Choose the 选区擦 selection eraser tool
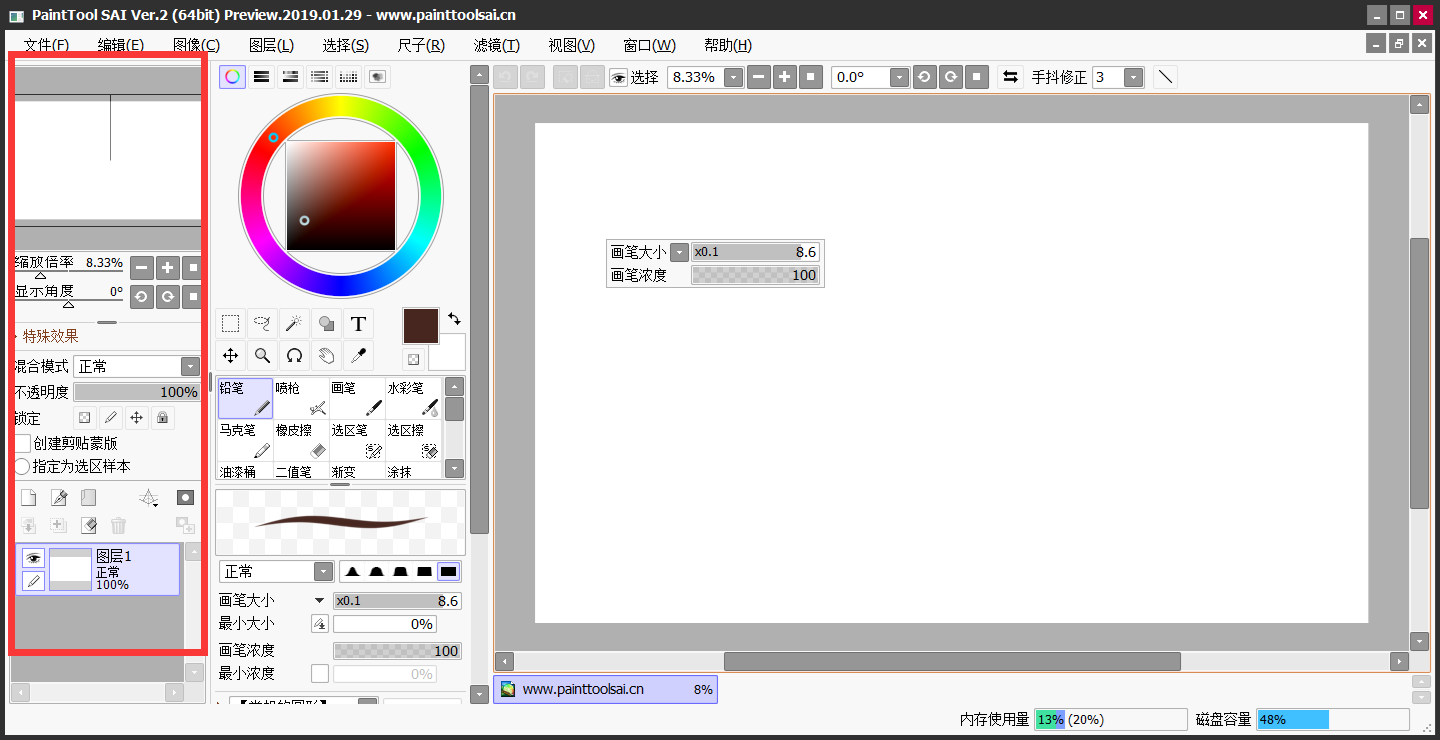Viewport: 1440px width, 740px height. tap(413, 440)
